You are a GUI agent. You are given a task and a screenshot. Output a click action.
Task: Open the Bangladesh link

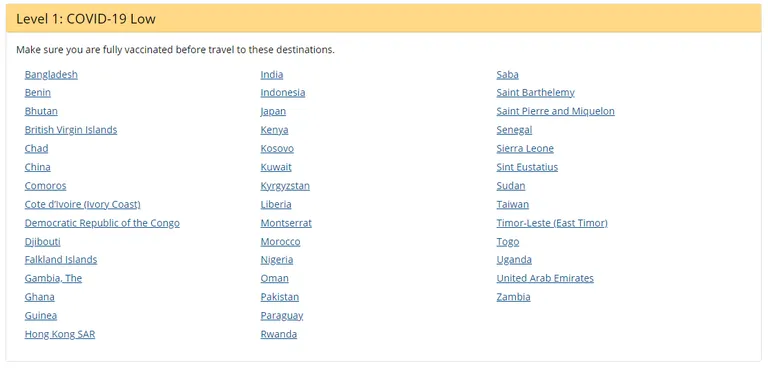pyautogui.click(x=51, y=74)
